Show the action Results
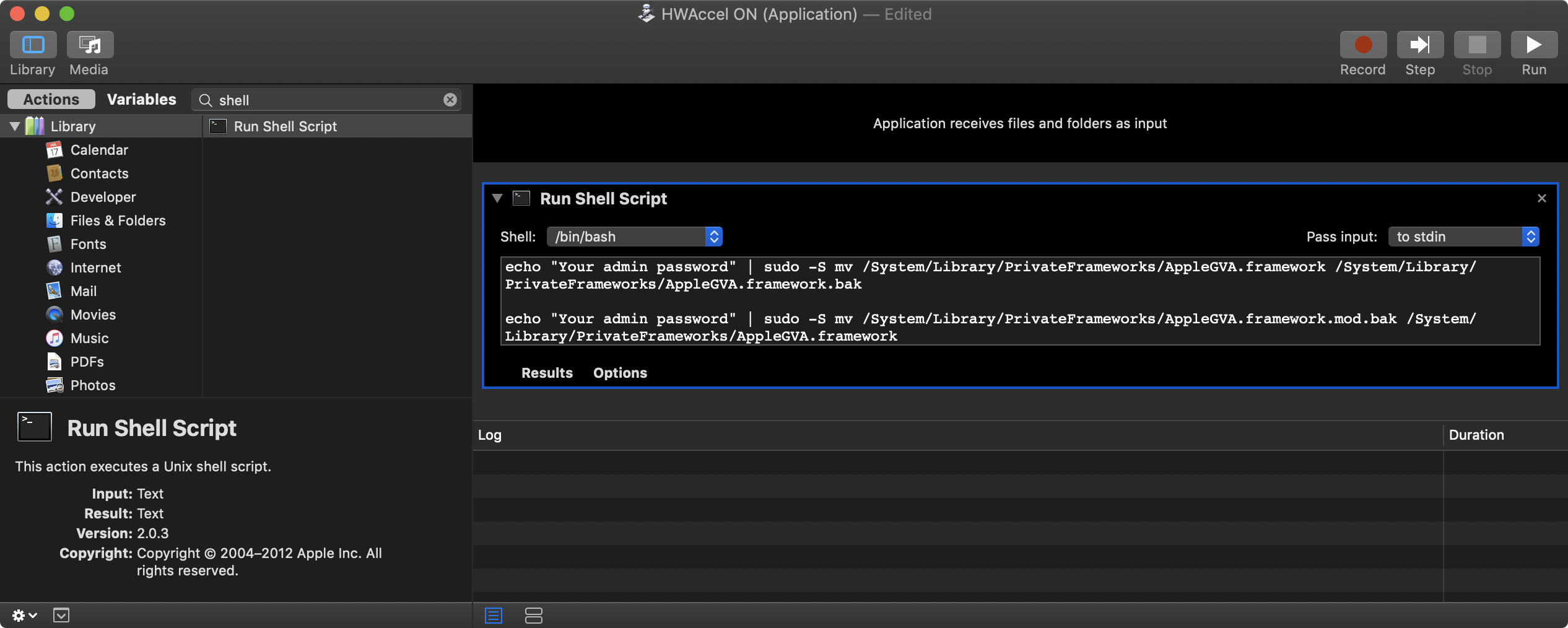Image resolution: width=1568 pixels, height=628 pixels. pos(547,373)
